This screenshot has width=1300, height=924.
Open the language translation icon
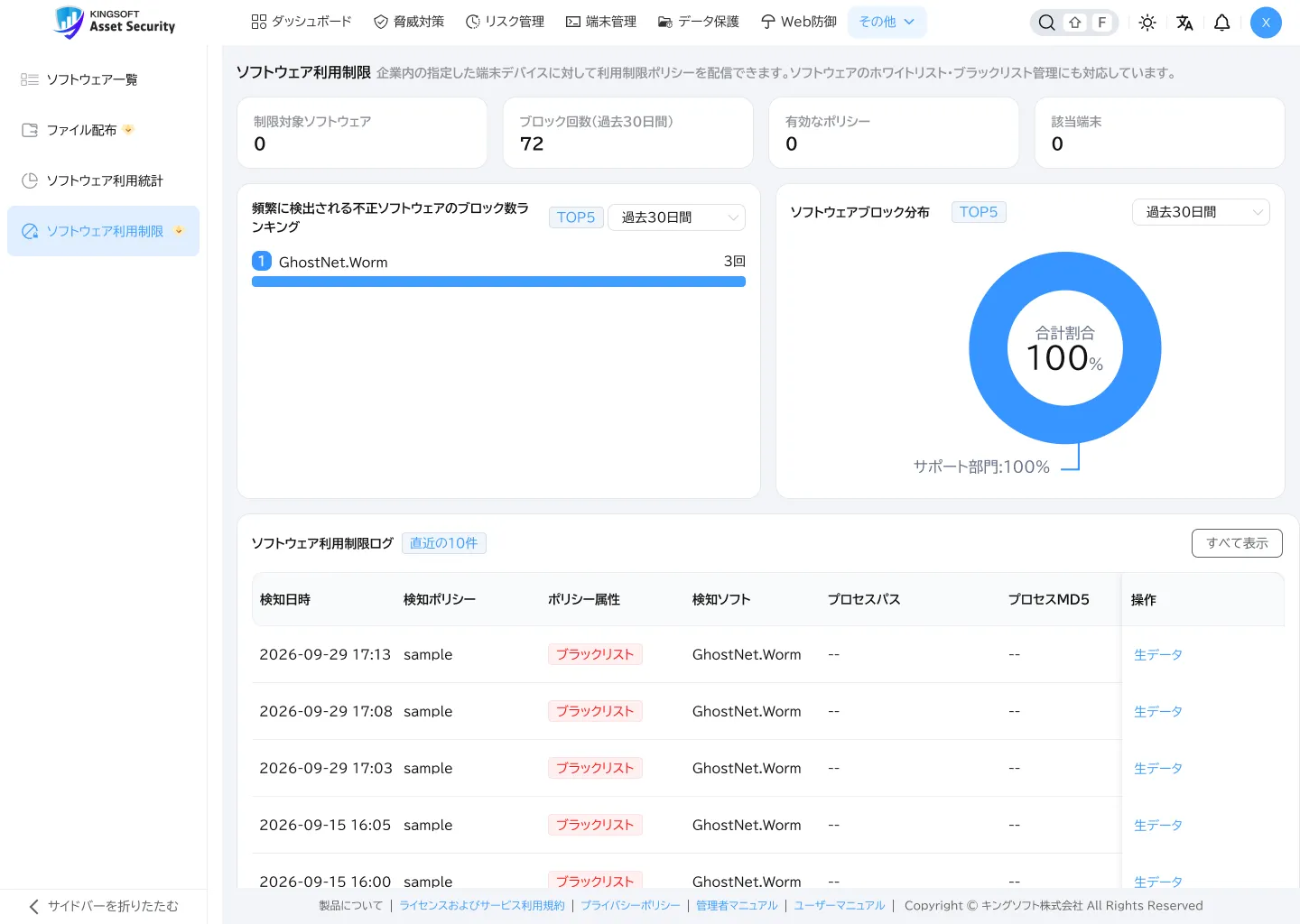coord(1184,23)
